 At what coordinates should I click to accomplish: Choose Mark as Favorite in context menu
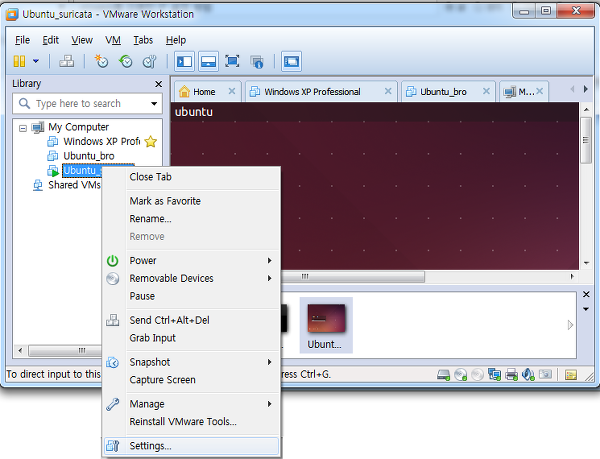(191, 201)
